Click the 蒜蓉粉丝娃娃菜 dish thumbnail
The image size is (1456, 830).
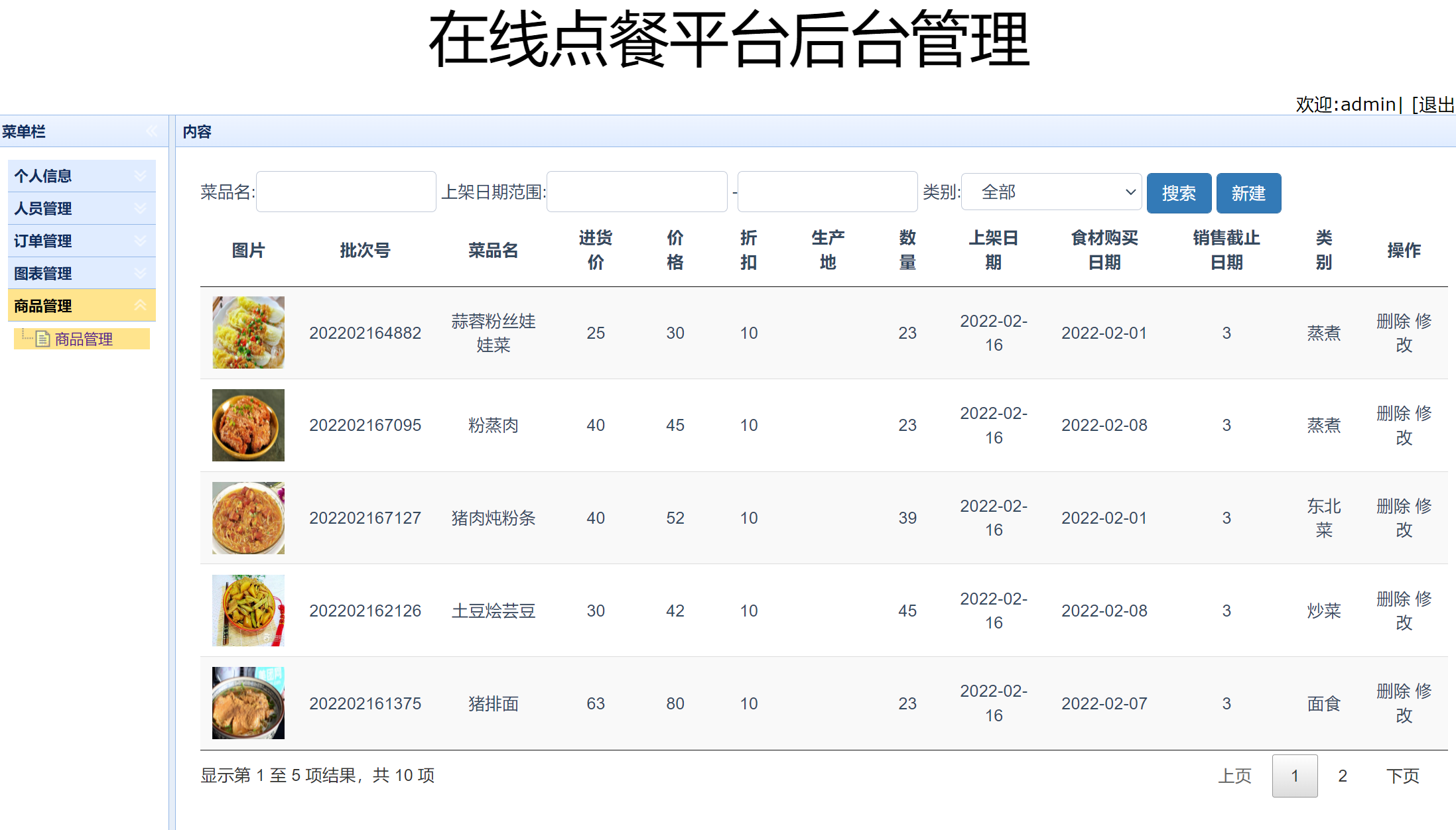248,332
